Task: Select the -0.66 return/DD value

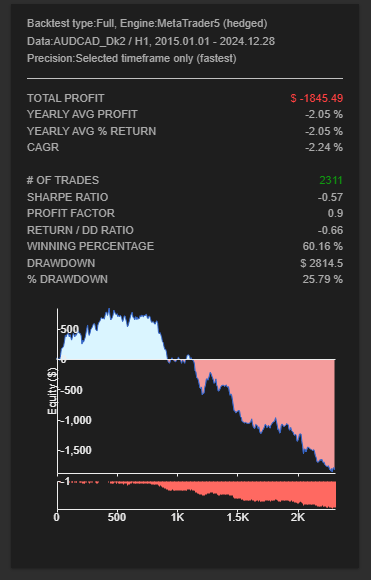Action: 330,230
